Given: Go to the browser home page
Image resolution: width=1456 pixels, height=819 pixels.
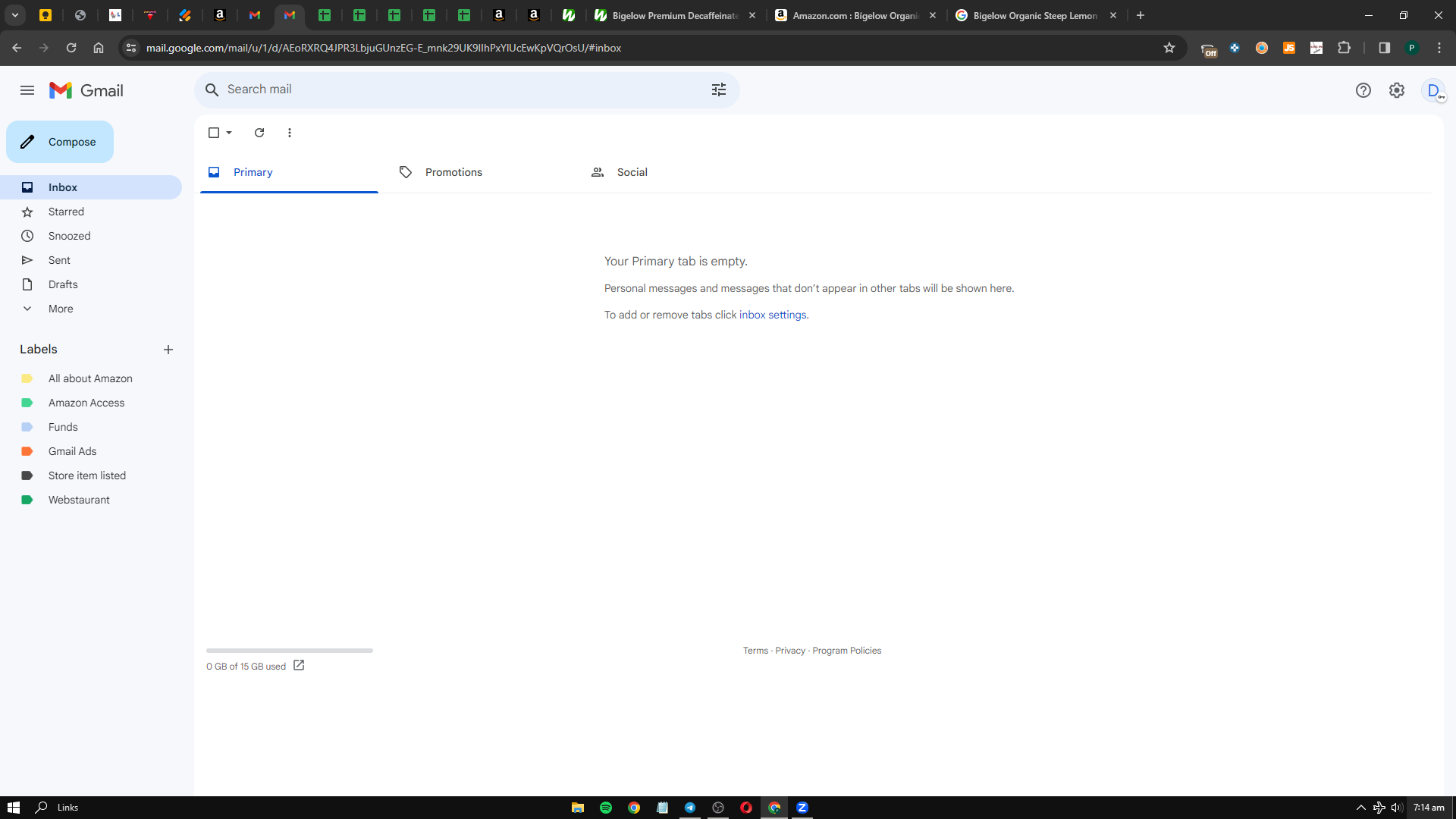Looking at the screenshot, I should (99, 48).
